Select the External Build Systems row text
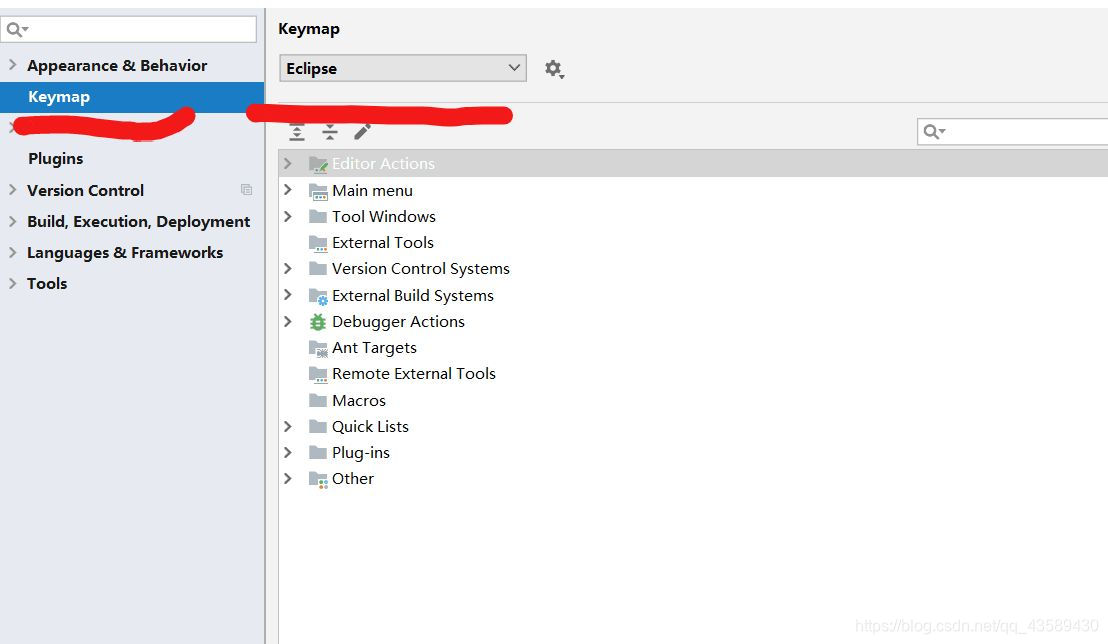The width and height of the screenshot is (1108, 644). 413,295
